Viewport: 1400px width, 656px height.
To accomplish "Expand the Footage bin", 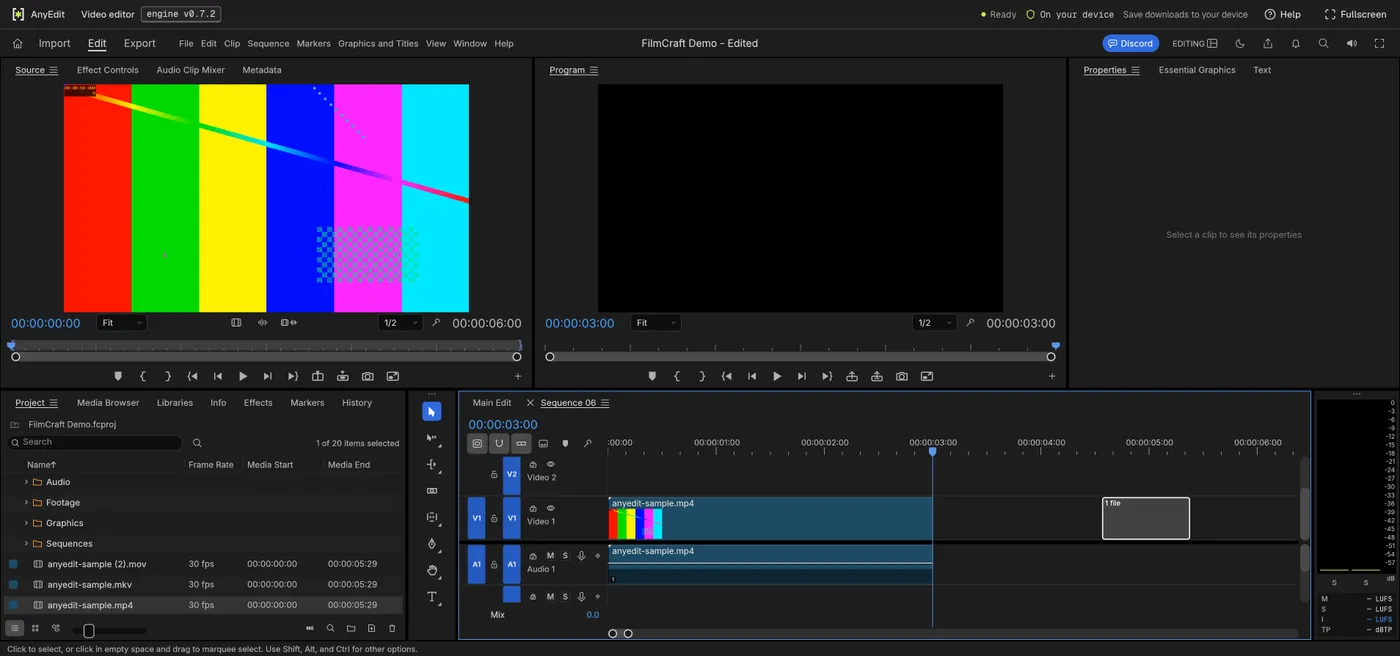I will point(26,503).
